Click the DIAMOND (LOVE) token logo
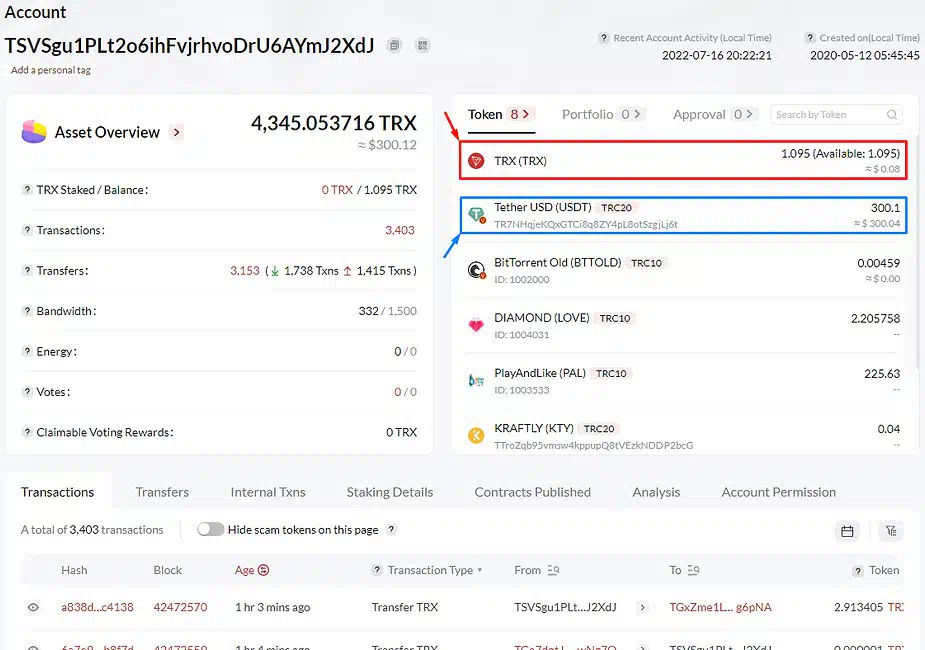 tap(476, 325)
